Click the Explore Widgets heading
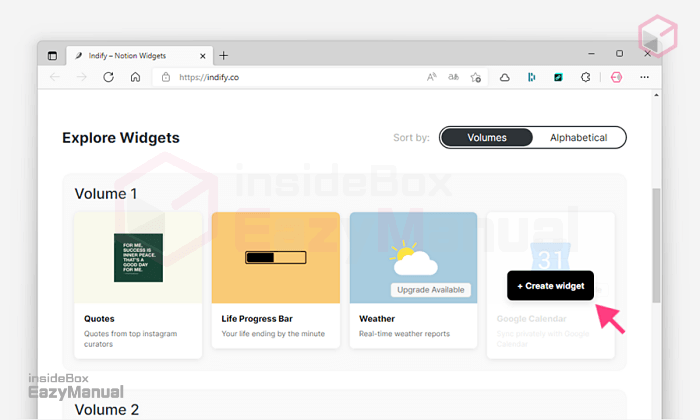 (x=121, y=138)
